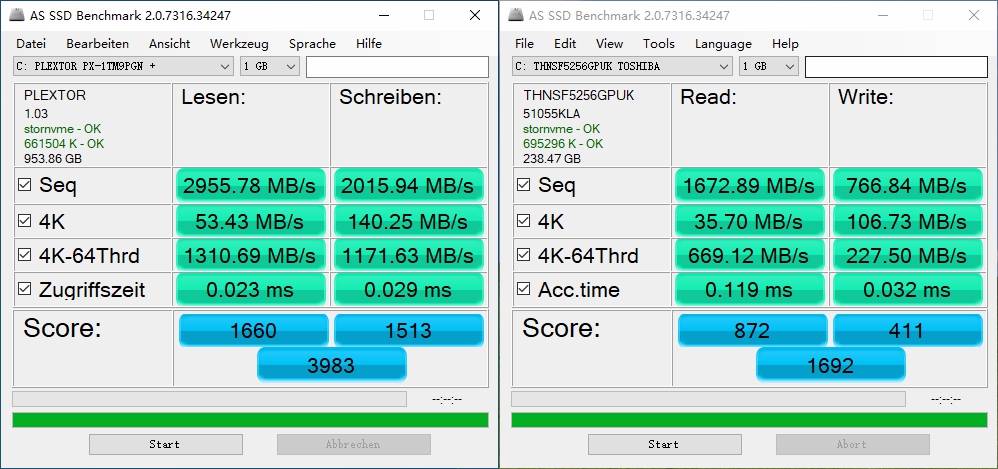This screenshot has height=469, width=998.
Task: Open the Bearbeiten menu
Action: (97, 44)
